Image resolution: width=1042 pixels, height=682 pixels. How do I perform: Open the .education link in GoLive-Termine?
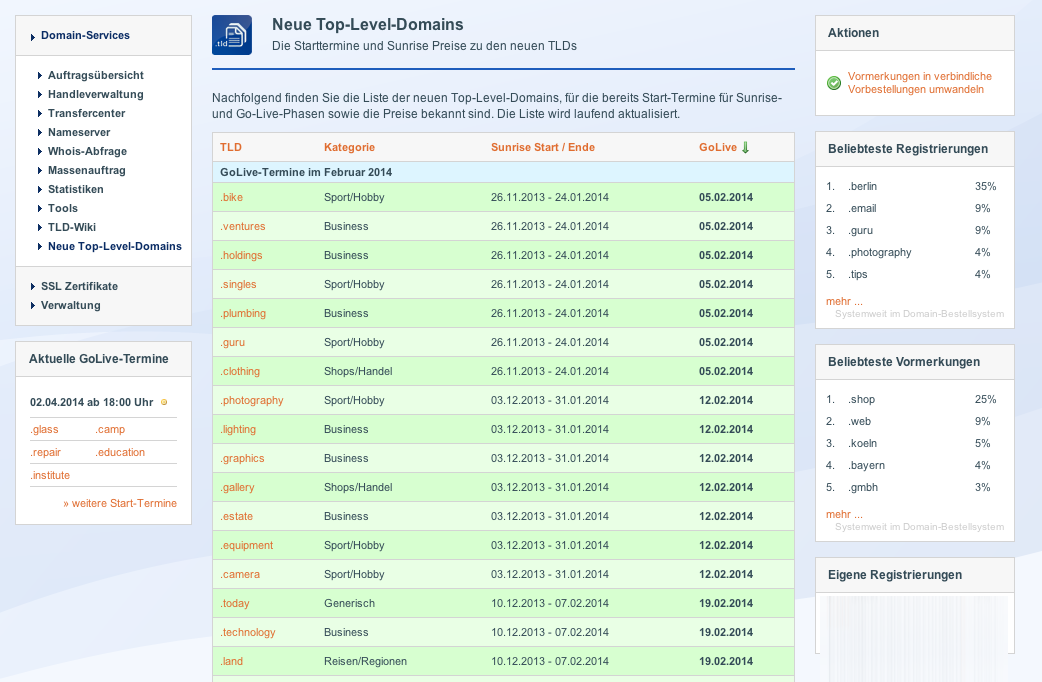pyautogui.click(x=120, y=453)
